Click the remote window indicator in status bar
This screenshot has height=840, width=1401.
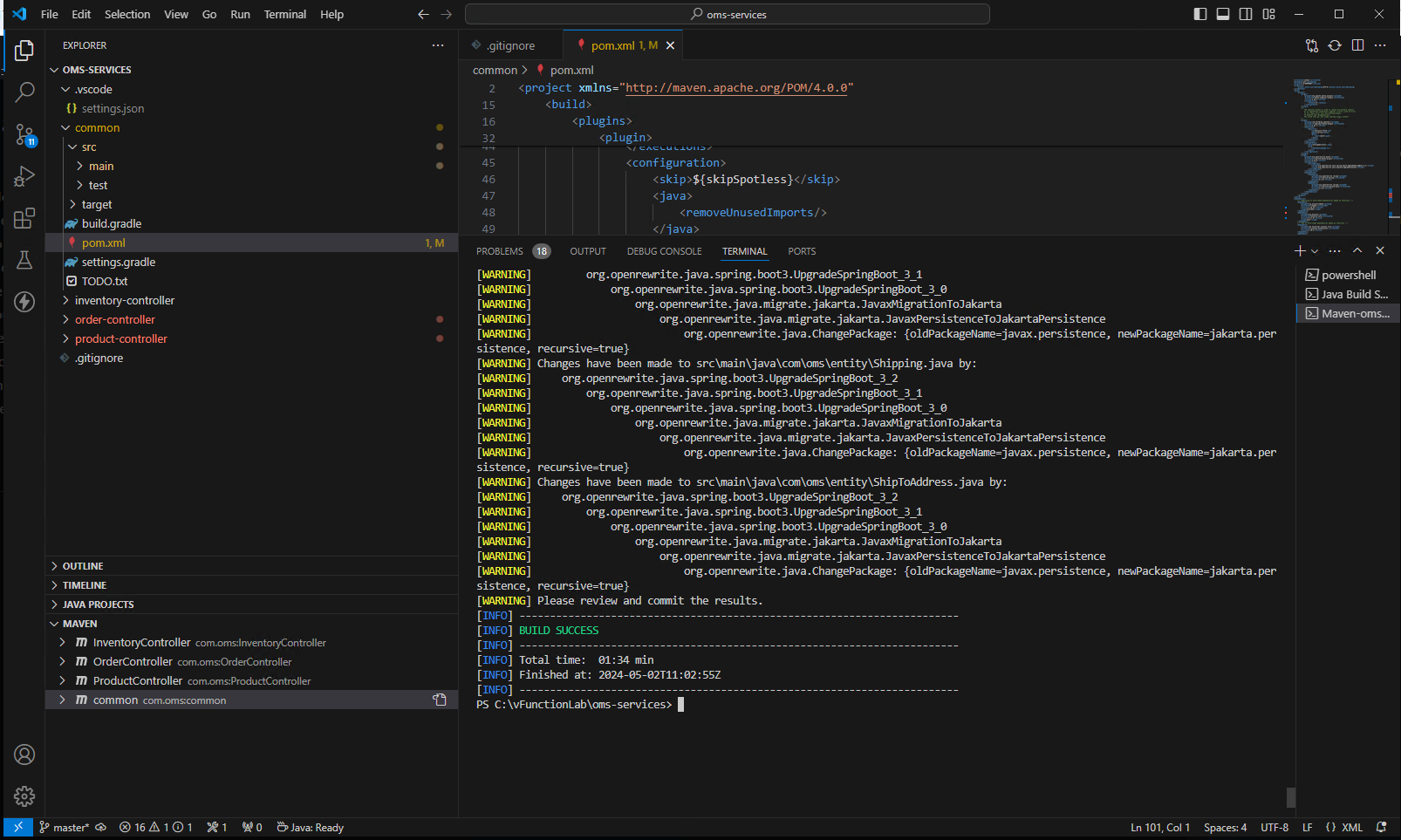[18, 827]
